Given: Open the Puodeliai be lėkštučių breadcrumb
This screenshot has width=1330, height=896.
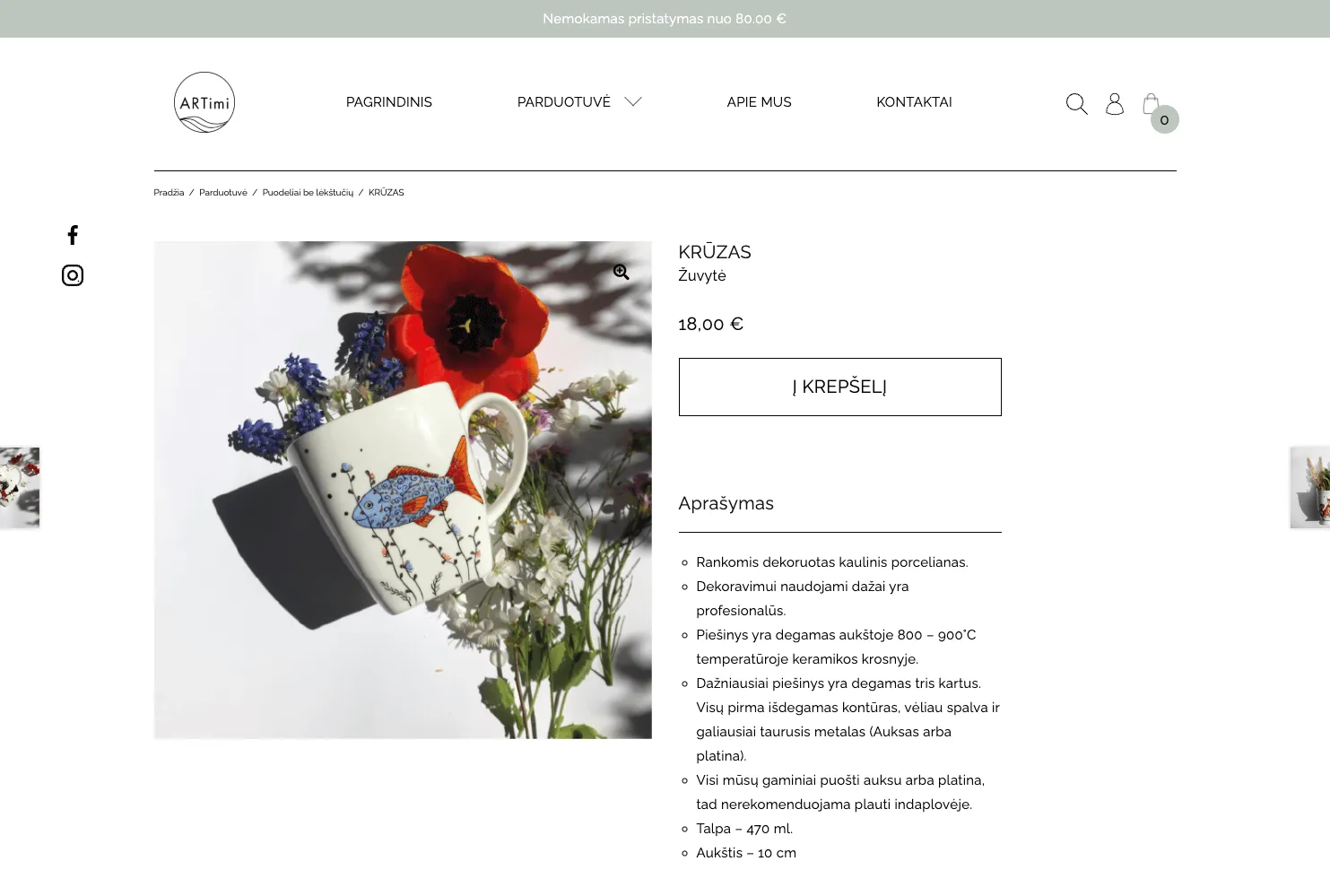Looking at the screenshot, I should [308, 193].
